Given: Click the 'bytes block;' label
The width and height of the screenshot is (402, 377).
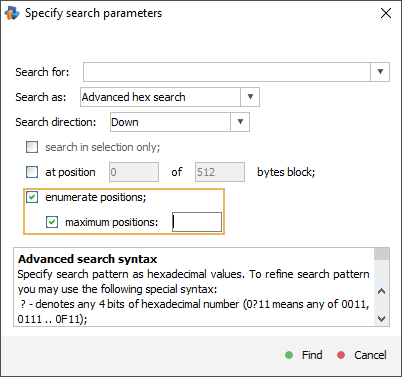Looking at the screenshot, I should pyautogui.click(x=286, y=172).
